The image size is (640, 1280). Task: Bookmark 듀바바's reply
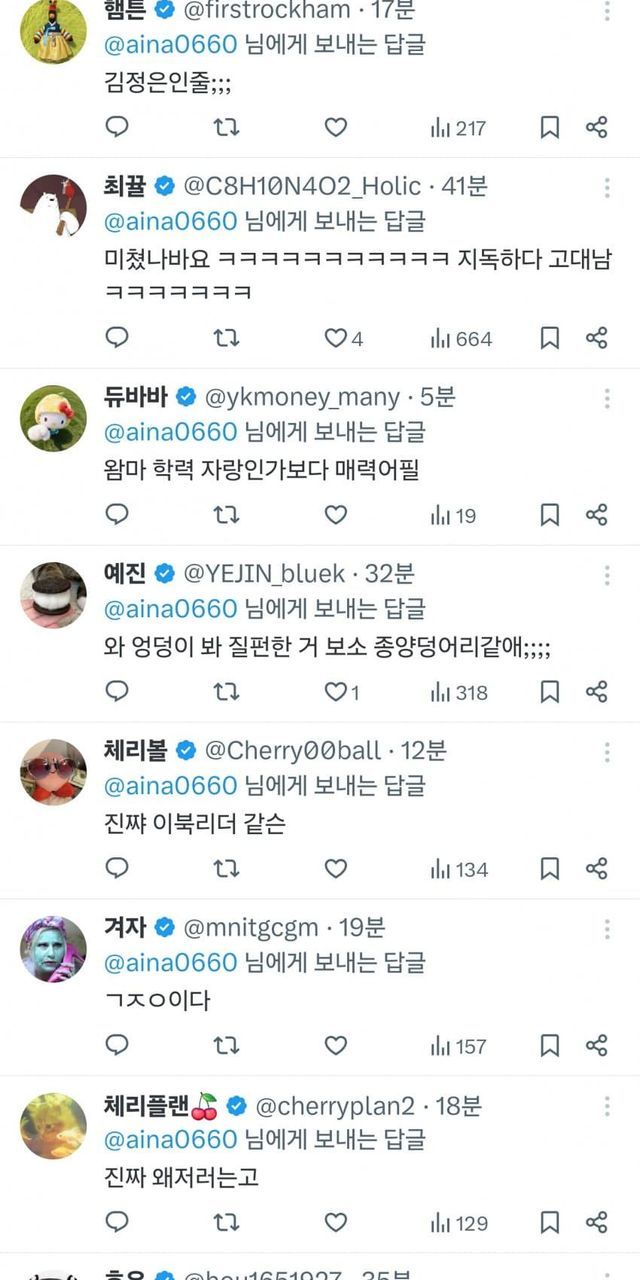(549, 515)
